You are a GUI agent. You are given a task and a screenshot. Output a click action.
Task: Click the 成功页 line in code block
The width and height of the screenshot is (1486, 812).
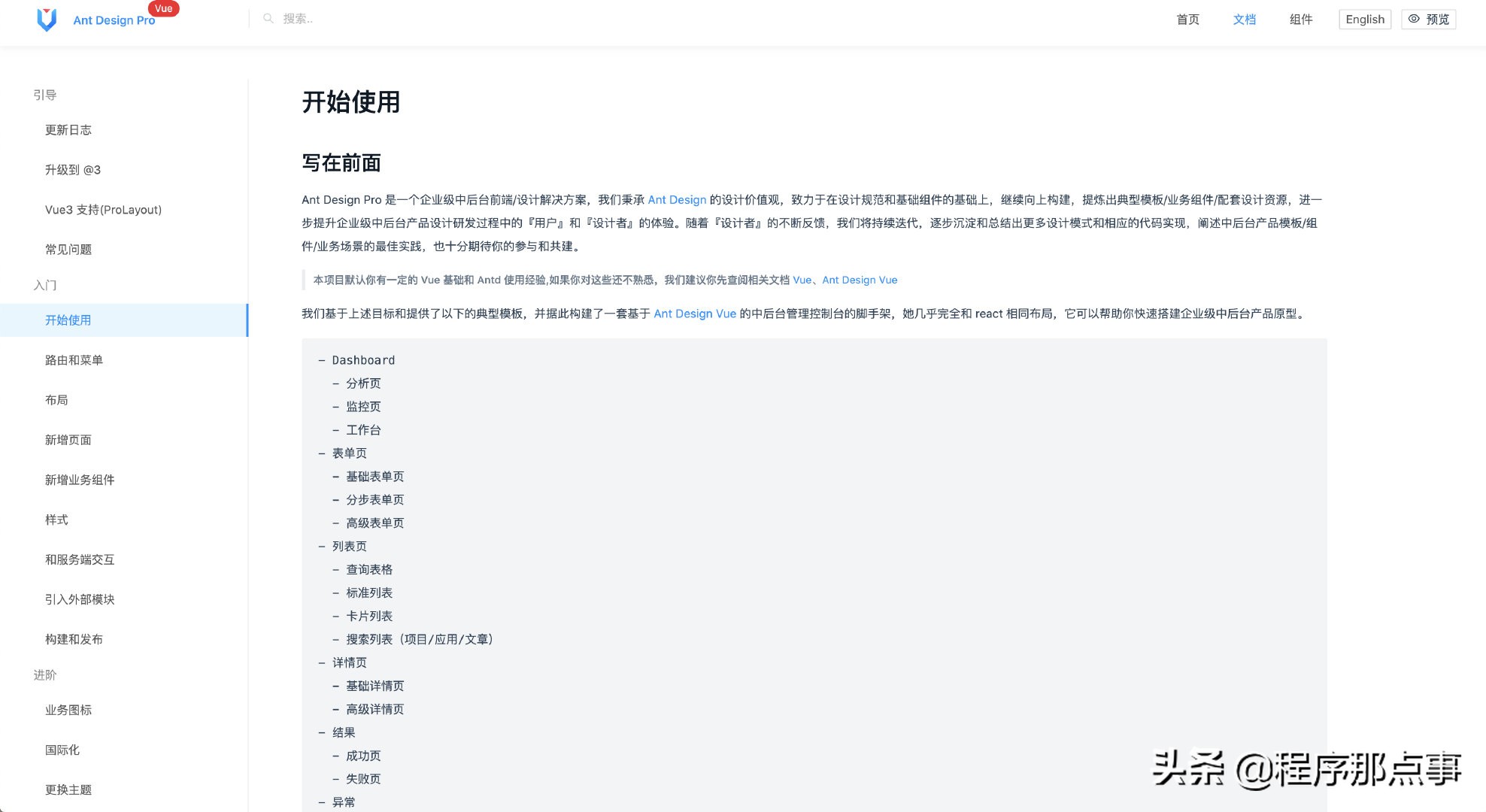click(x=363, y=756)
